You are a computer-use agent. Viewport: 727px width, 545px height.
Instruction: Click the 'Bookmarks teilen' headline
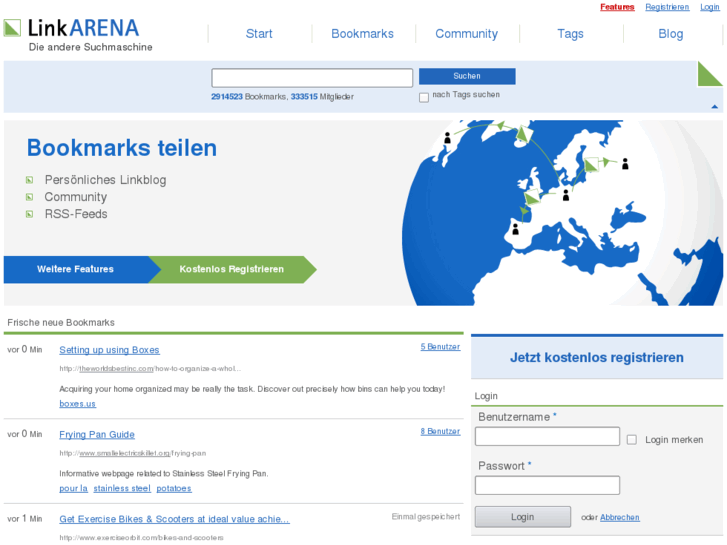point(122,148)
